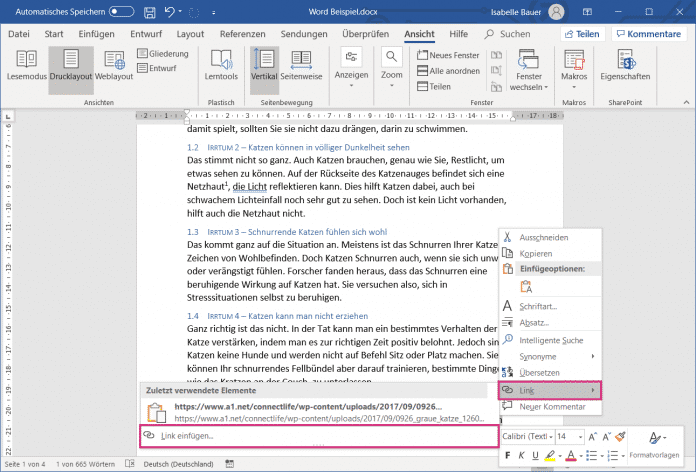Click the save icon in title bar
Image resolution: width=696 pixels, height=472 pixels.
(x=150, y=12)
